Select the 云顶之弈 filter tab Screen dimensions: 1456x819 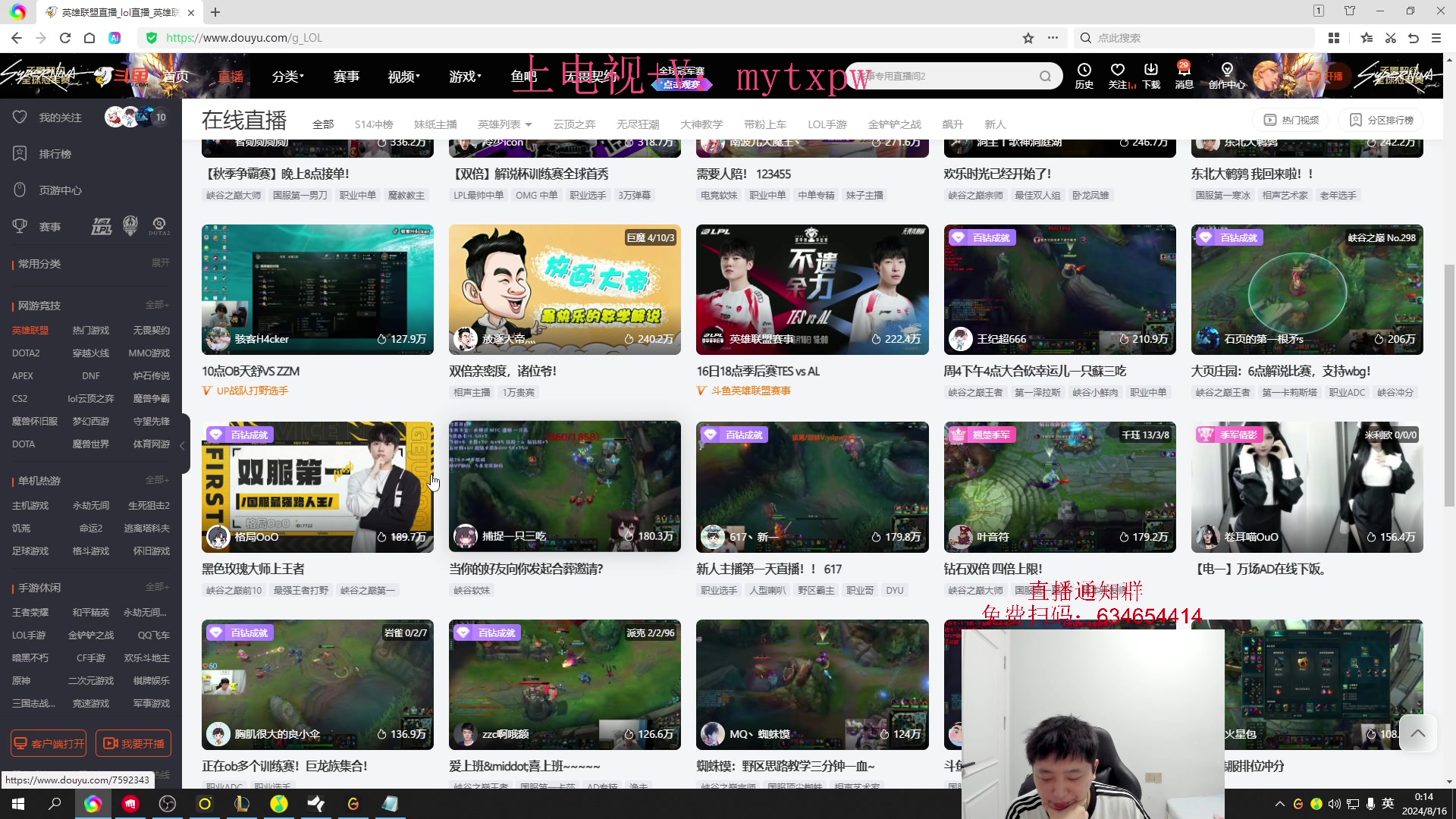(x=574, y=124)
